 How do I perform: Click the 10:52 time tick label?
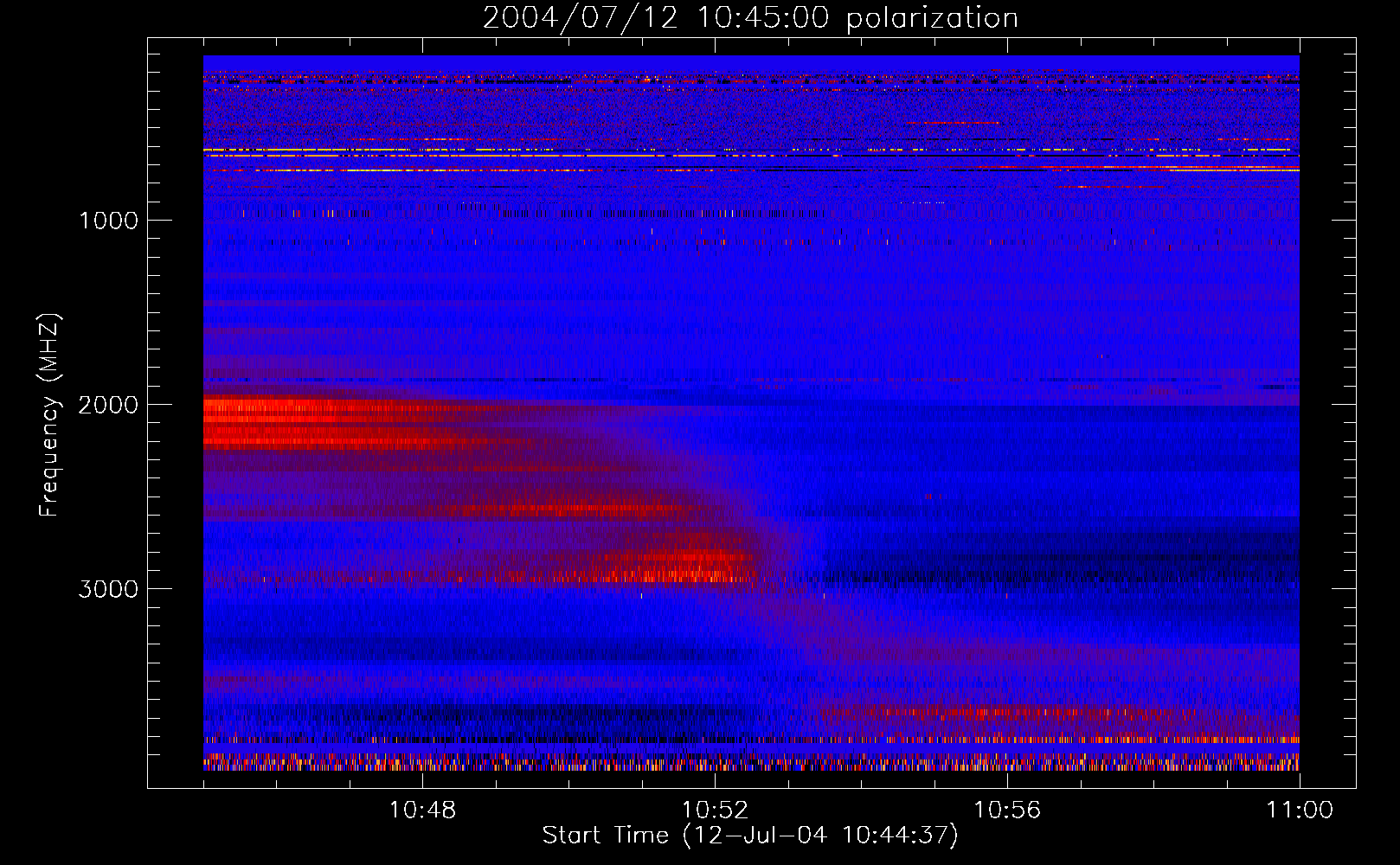pyautogui.click(x=715, y=811)
